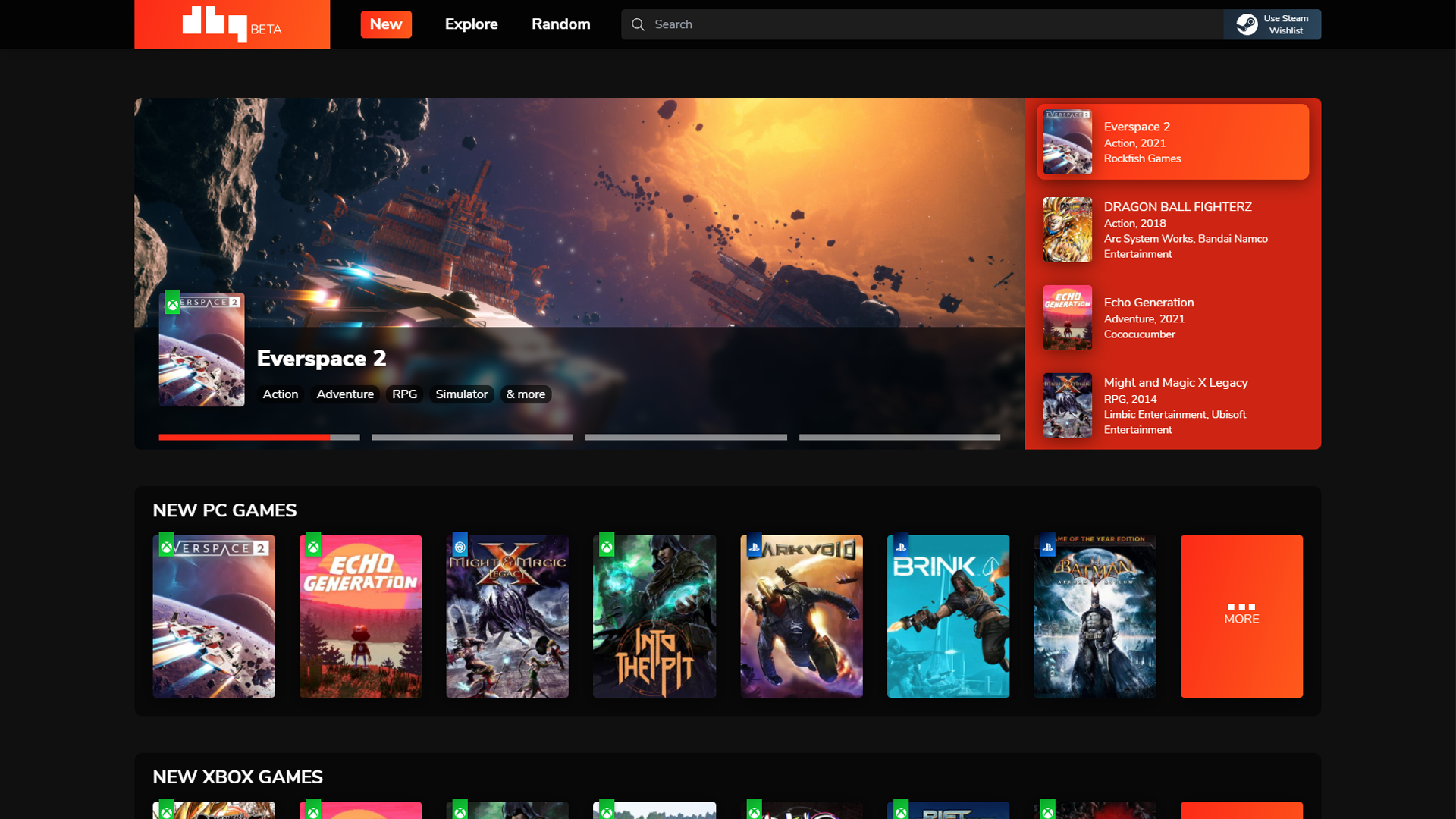This screenshot has height=819, width=1456.
Task: Select DRAGON BALL FIGHTERZ in featured list
Action: coord(1172,230)
